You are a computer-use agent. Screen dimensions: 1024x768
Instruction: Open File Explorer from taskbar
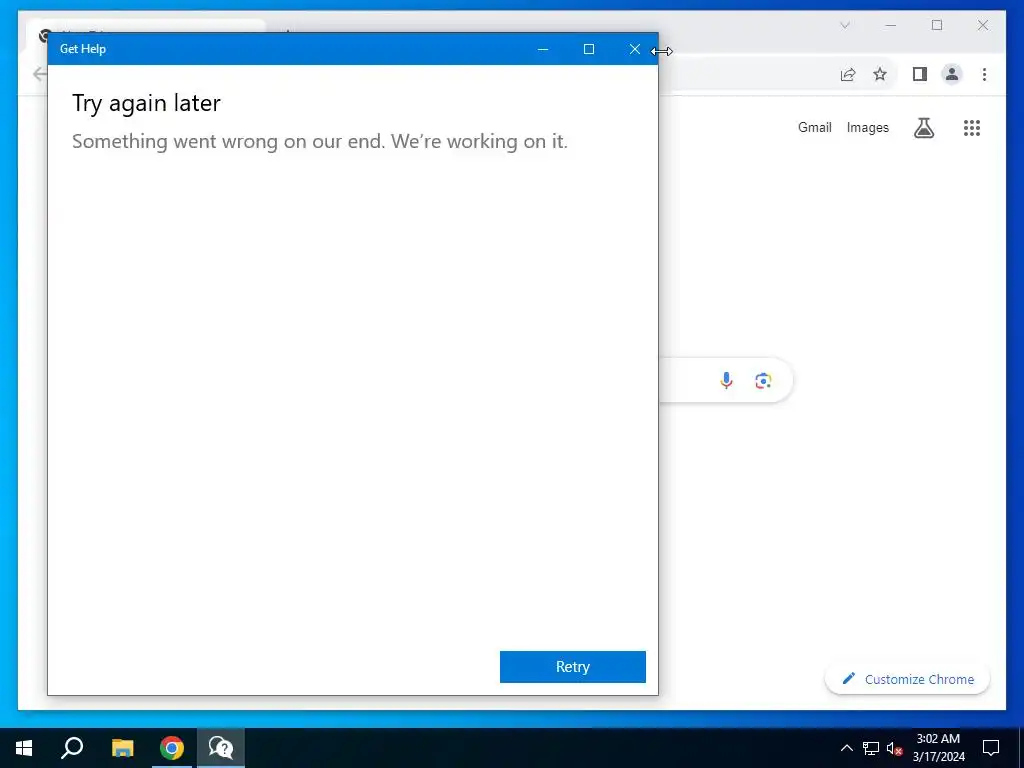coord(122,748)
